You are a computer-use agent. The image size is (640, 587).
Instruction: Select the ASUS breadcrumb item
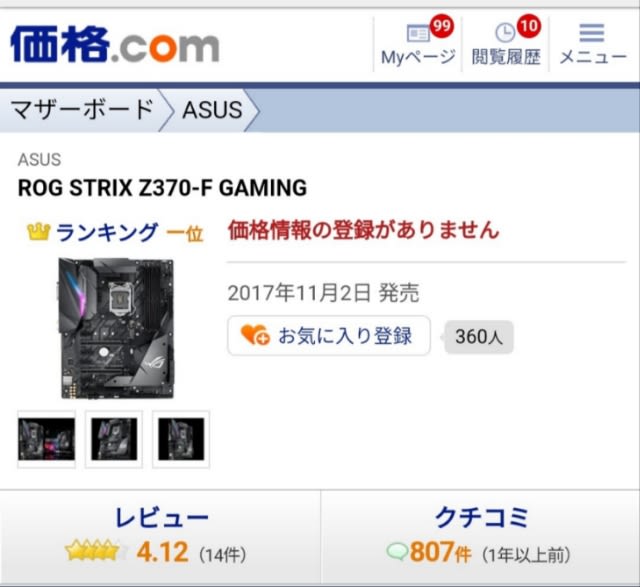(212, 110)
